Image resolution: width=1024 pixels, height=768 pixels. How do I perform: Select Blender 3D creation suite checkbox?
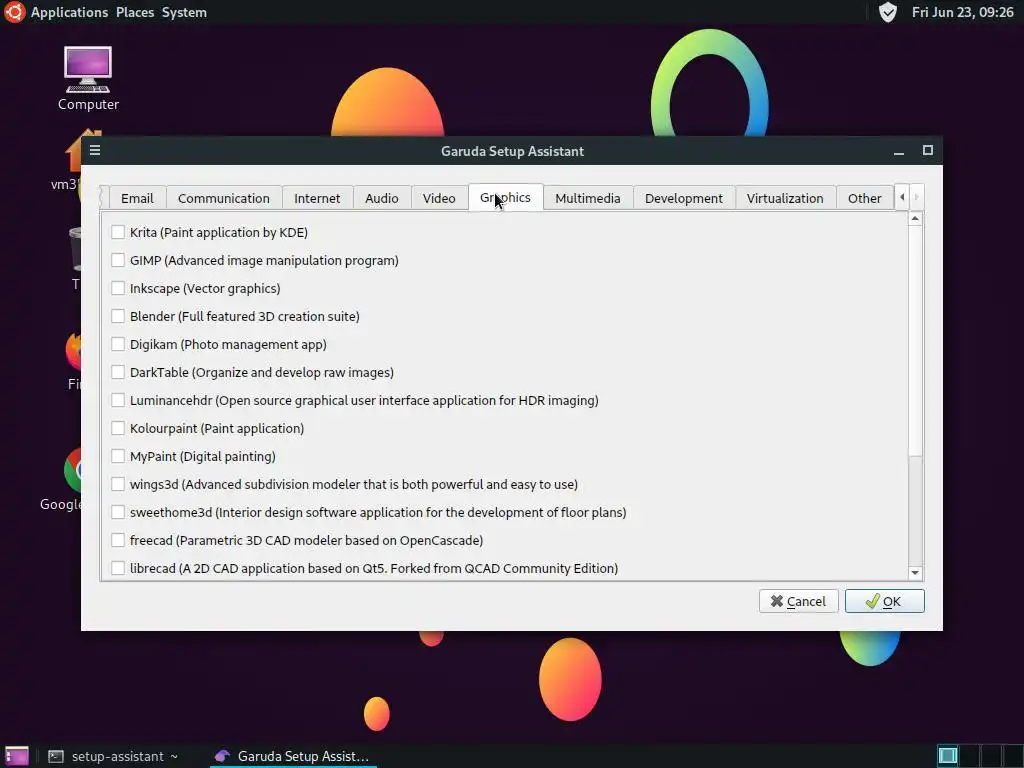[x=118, y=316]
